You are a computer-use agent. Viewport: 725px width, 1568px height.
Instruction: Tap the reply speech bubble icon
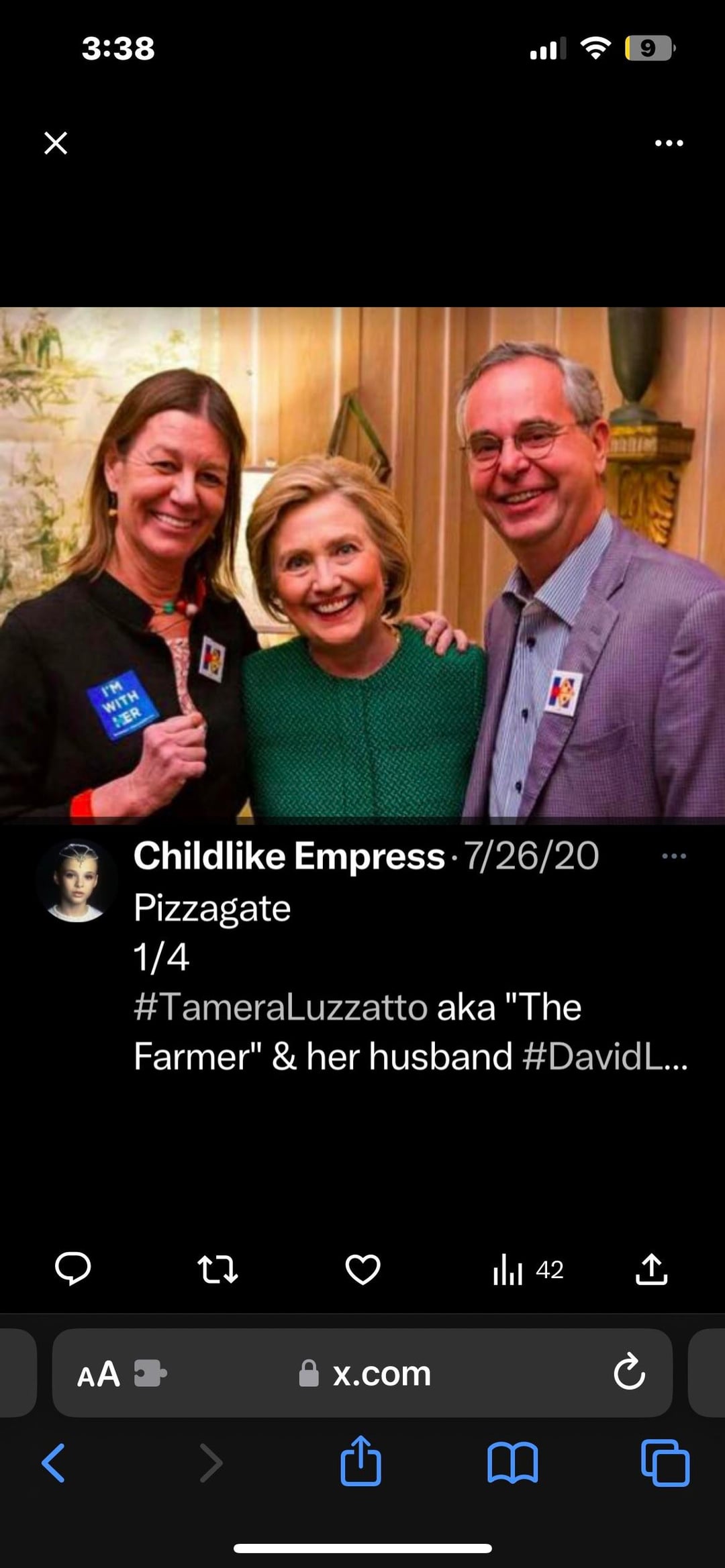coord(72,1269)
